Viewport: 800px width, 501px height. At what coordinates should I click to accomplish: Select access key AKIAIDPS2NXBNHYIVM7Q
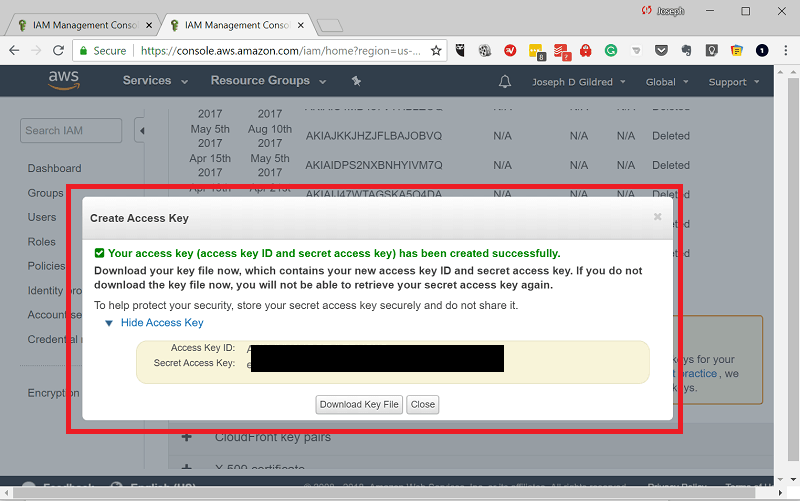tap(374, 165)
